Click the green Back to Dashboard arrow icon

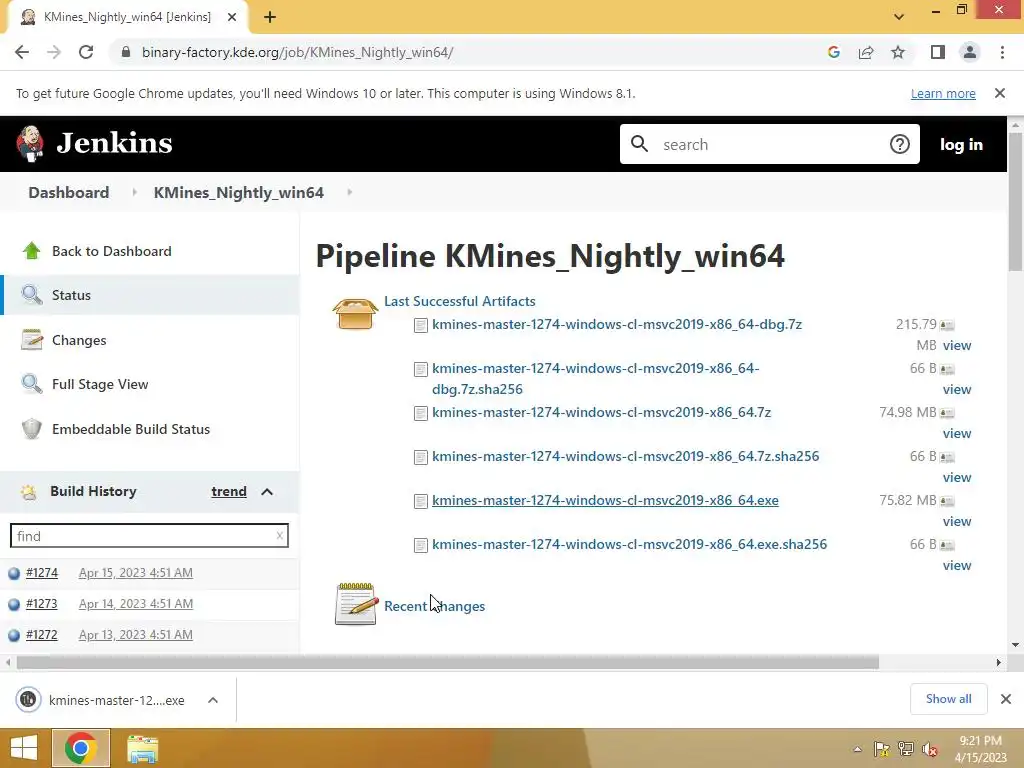(31, 251)
